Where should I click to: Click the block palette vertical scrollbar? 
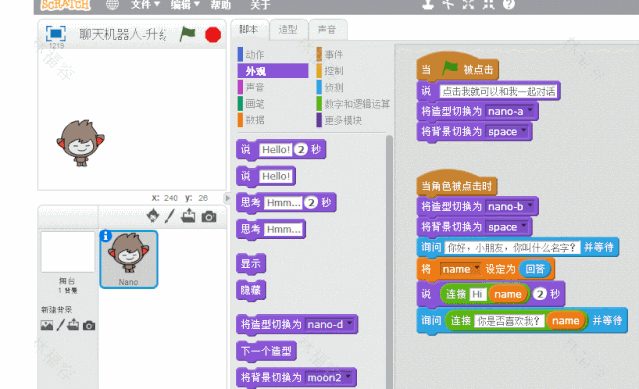click(389, 261)
